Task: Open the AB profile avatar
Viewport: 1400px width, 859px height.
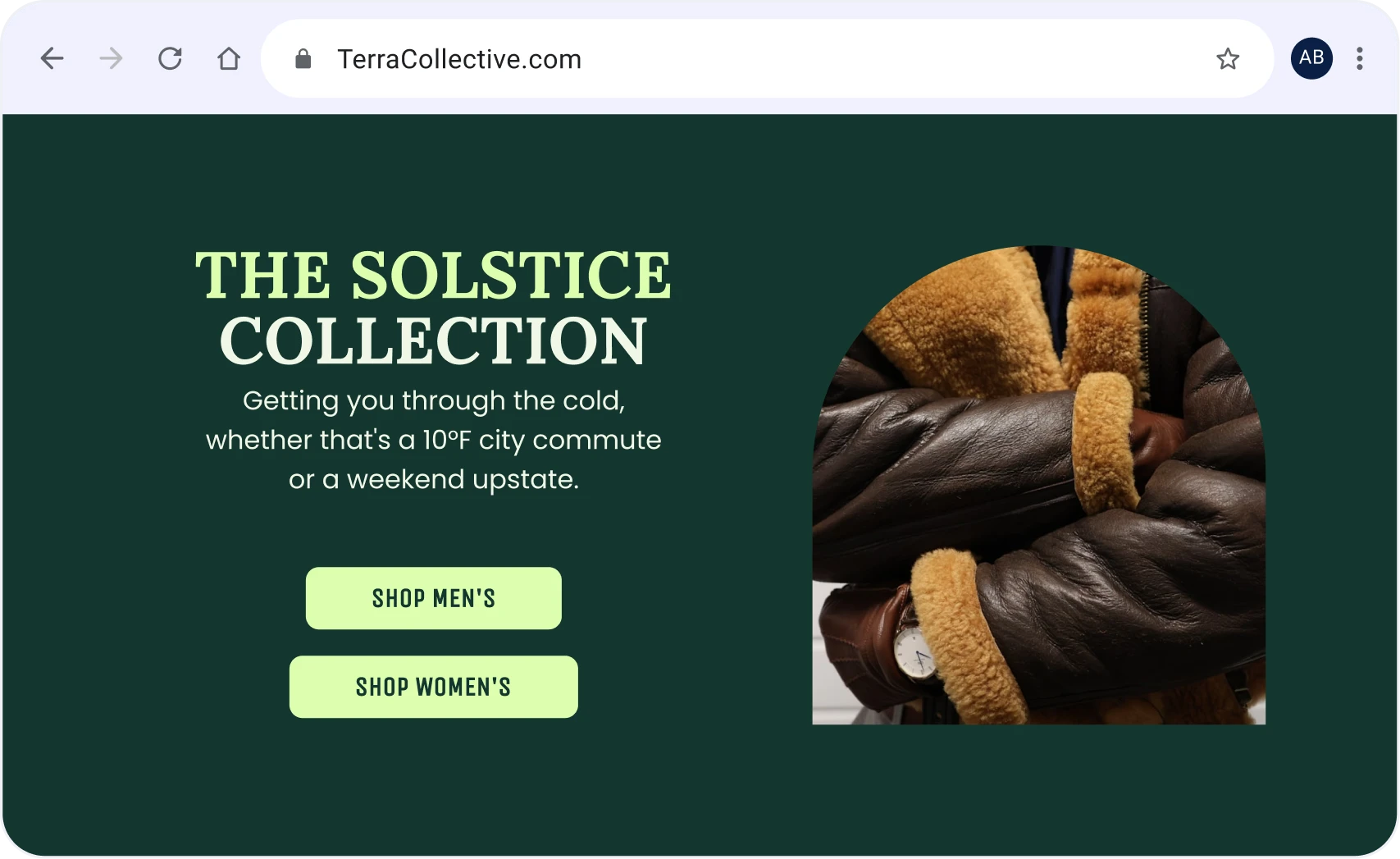Action: pos(1311,58)
